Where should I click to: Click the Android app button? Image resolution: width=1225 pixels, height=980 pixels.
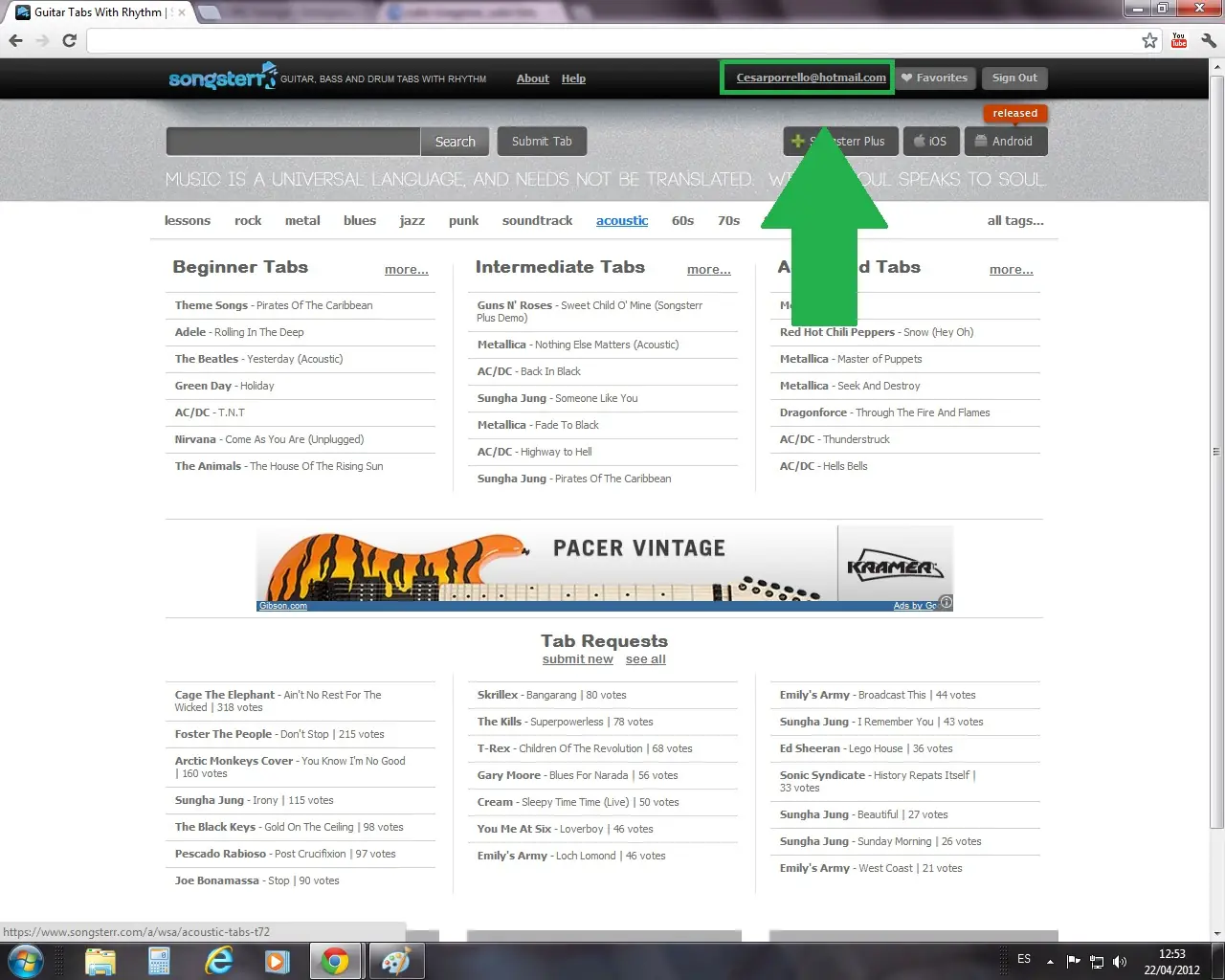click(1005, 142)
